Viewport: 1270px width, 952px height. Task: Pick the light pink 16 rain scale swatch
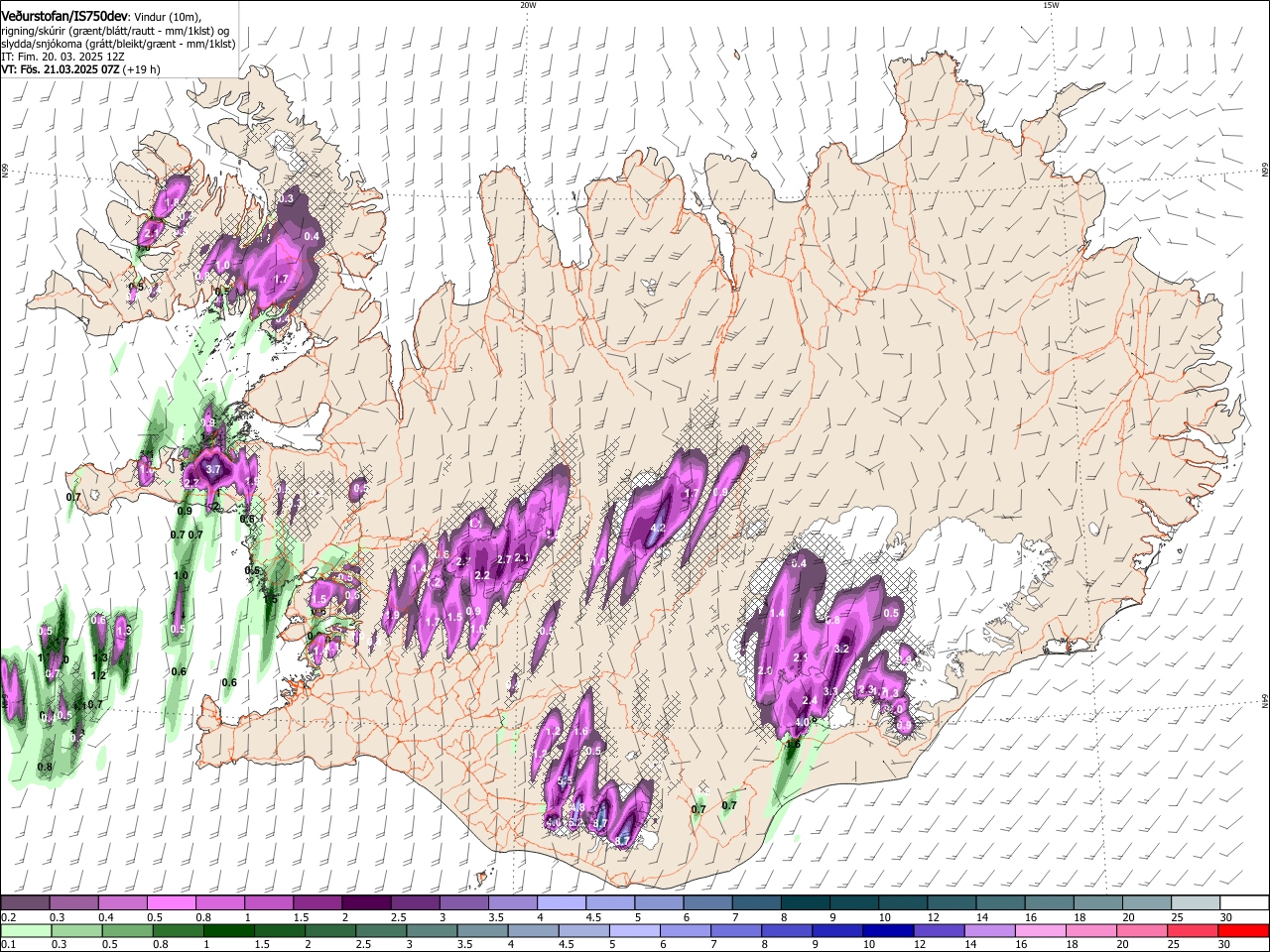coord(1040,930)
